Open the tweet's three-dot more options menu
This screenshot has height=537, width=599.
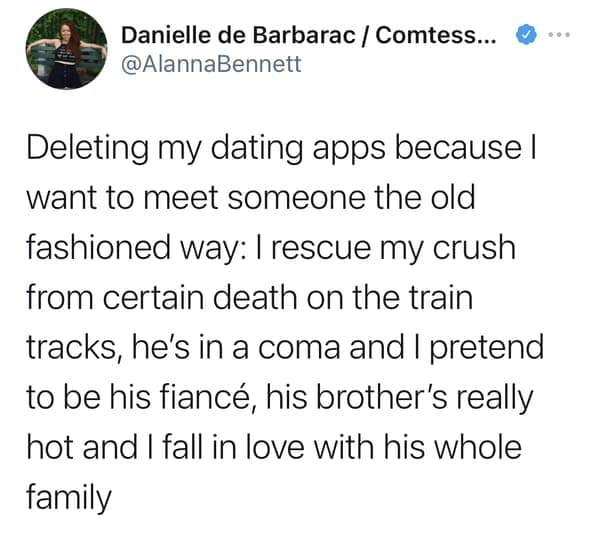(559, 35)
